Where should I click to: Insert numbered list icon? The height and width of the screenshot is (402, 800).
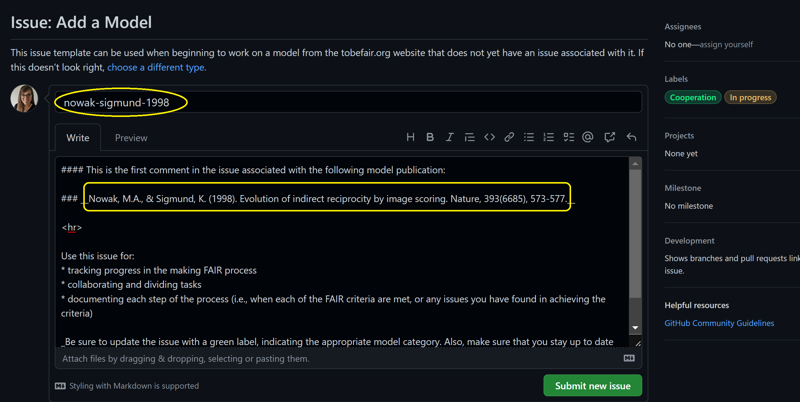pos(548,137)
